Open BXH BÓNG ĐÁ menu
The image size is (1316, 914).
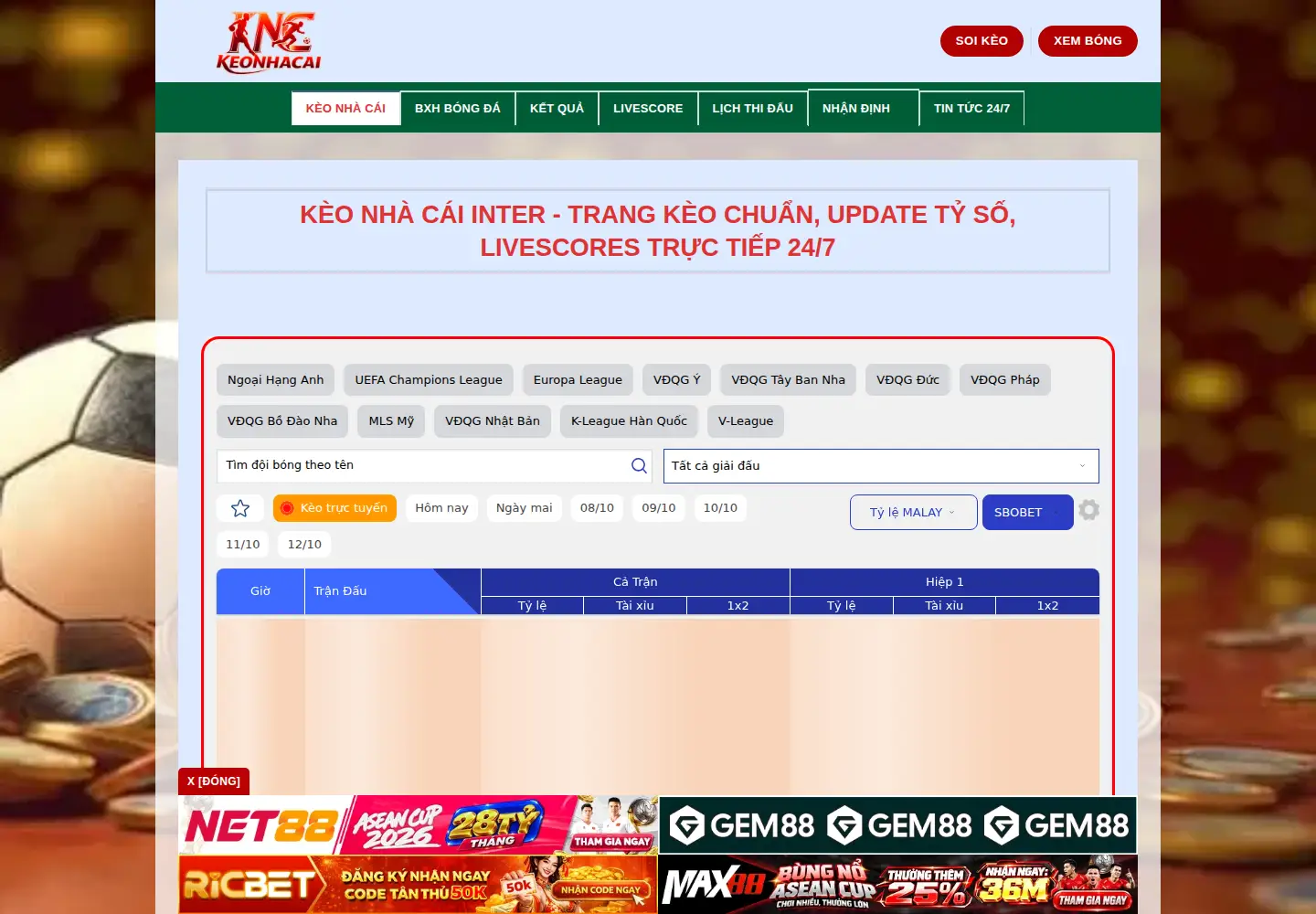pos(458,108)
